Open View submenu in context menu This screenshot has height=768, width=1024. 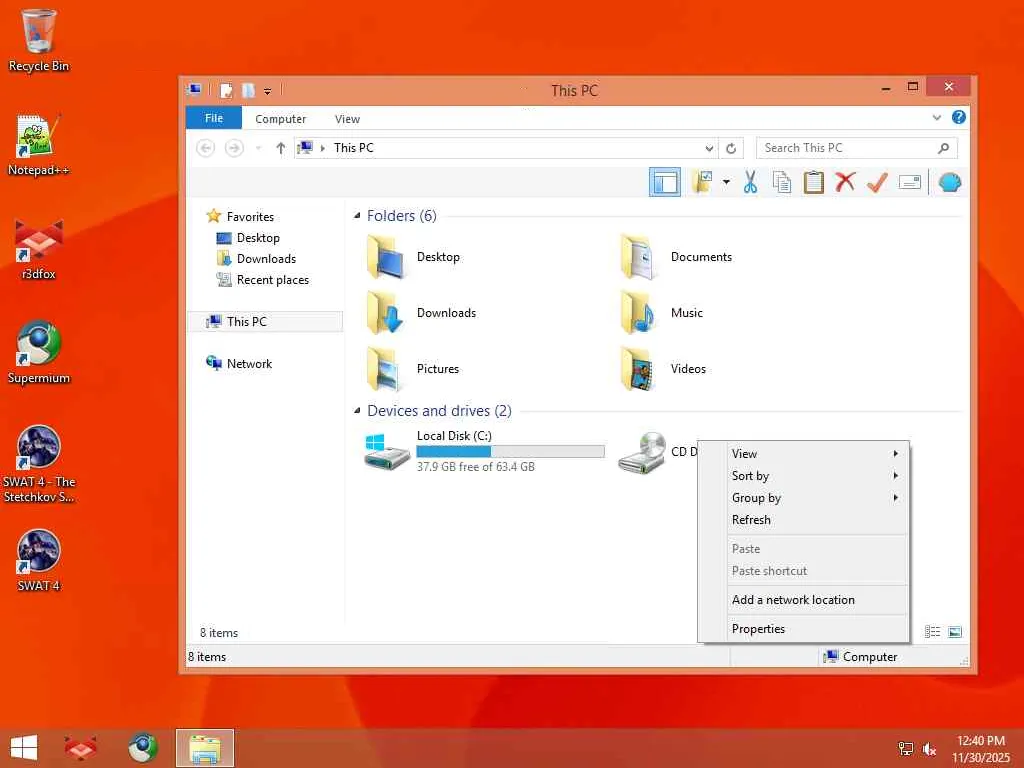[803, 454]
